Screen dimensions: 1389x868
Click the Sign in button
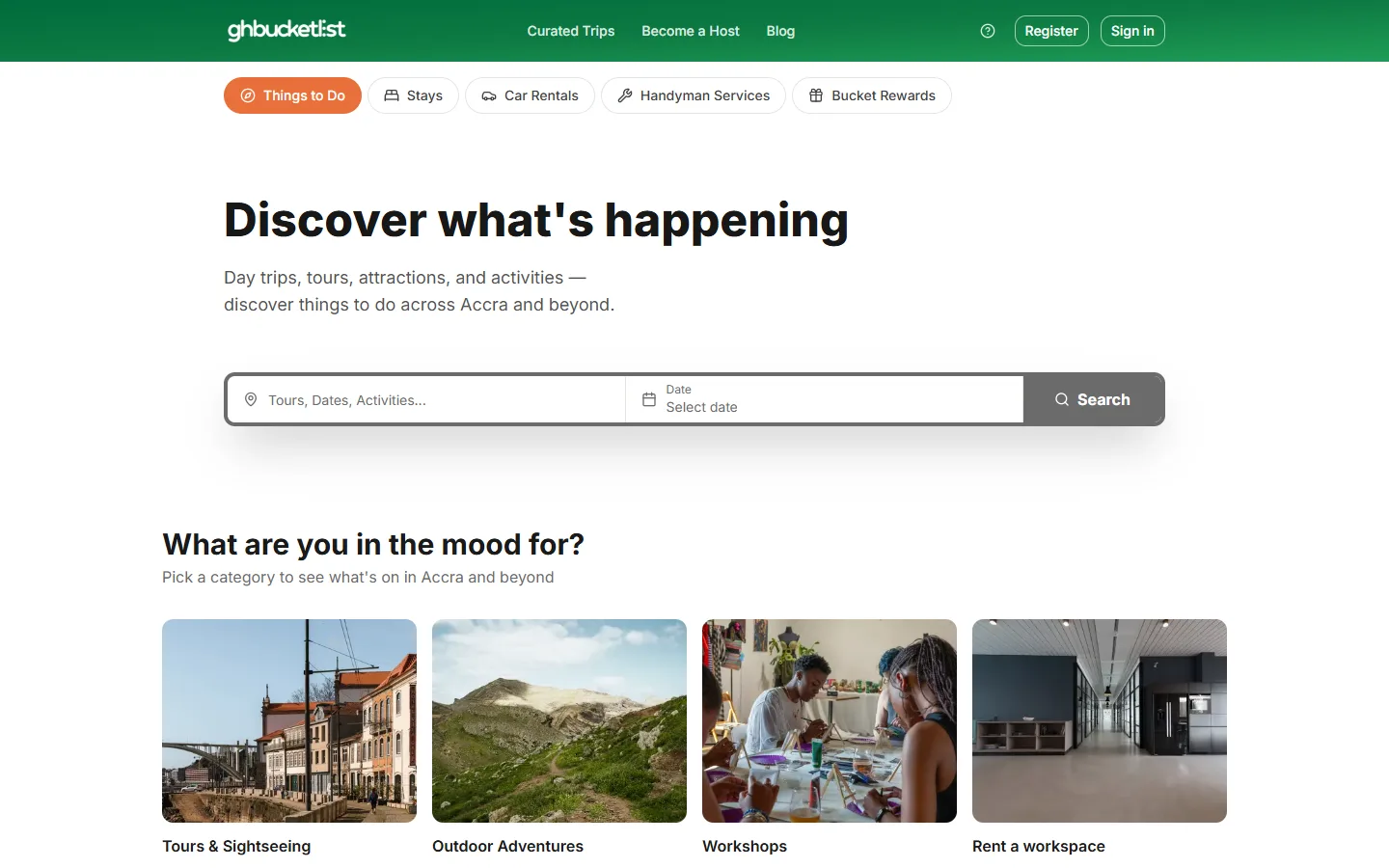[1132, 31]
